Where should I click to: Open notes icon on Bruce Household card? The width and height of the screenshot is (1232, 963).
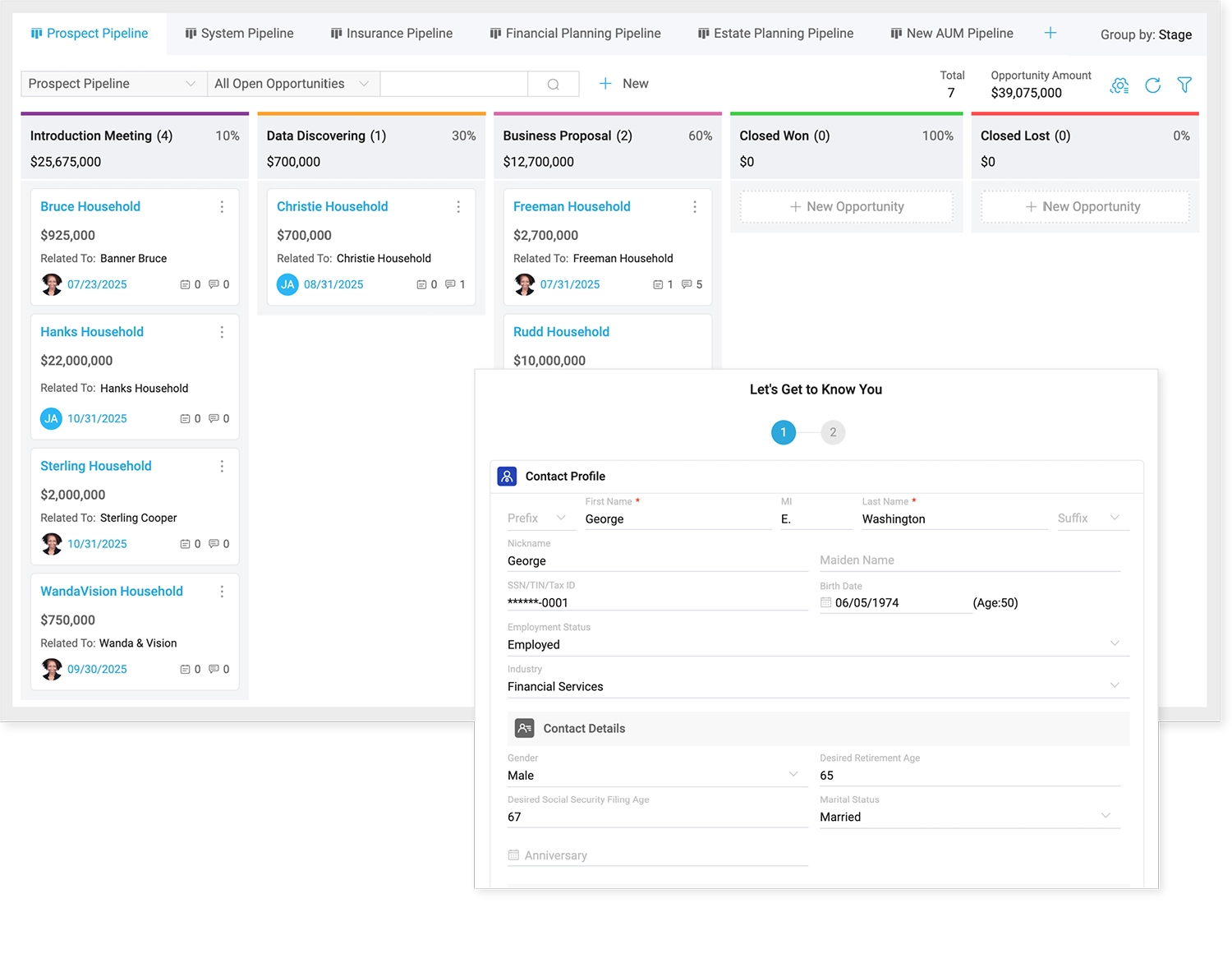point(185,284)
